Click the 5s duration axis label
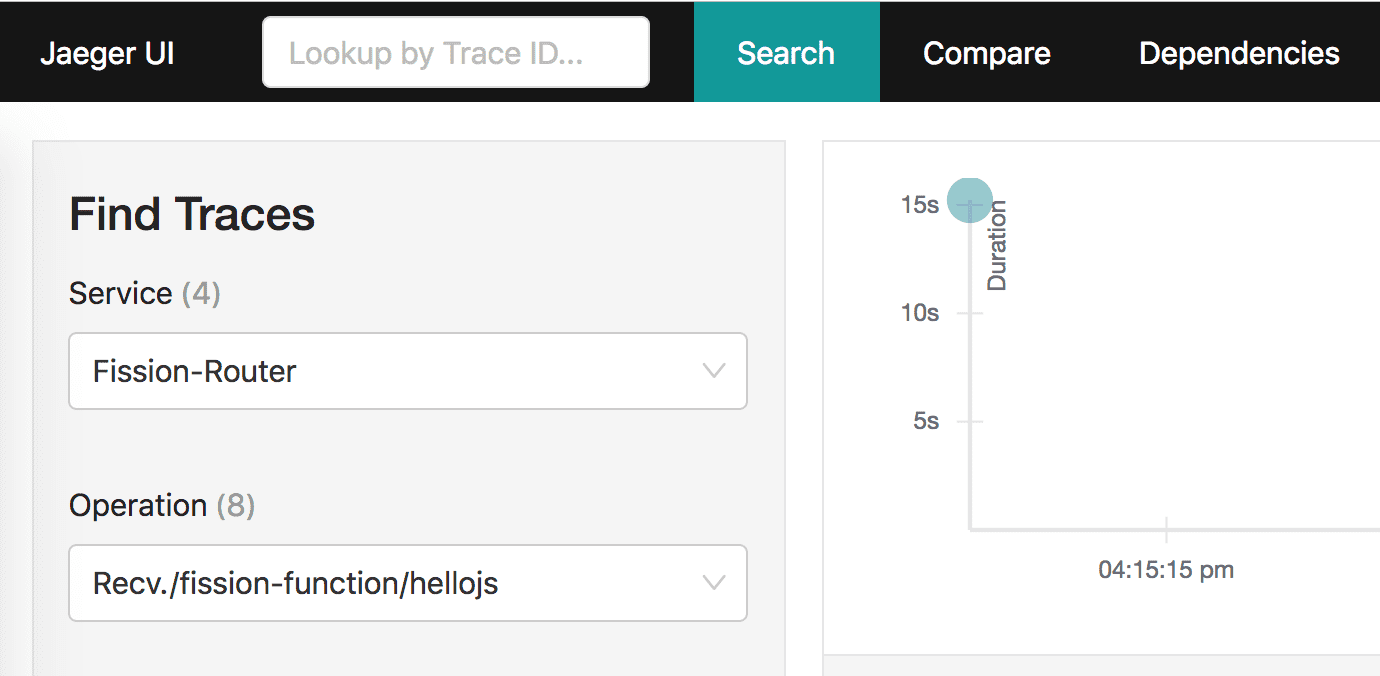The width and height of the screenshot is (1380, 676). 925,421
